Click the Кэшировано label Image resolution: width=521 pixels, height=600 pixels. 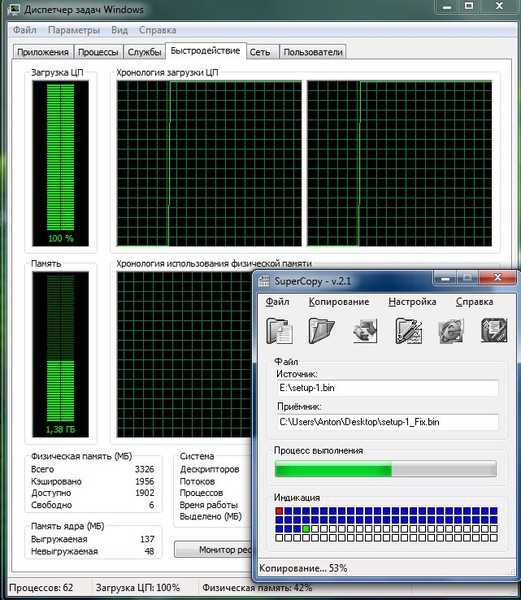[x=56, y=481]
